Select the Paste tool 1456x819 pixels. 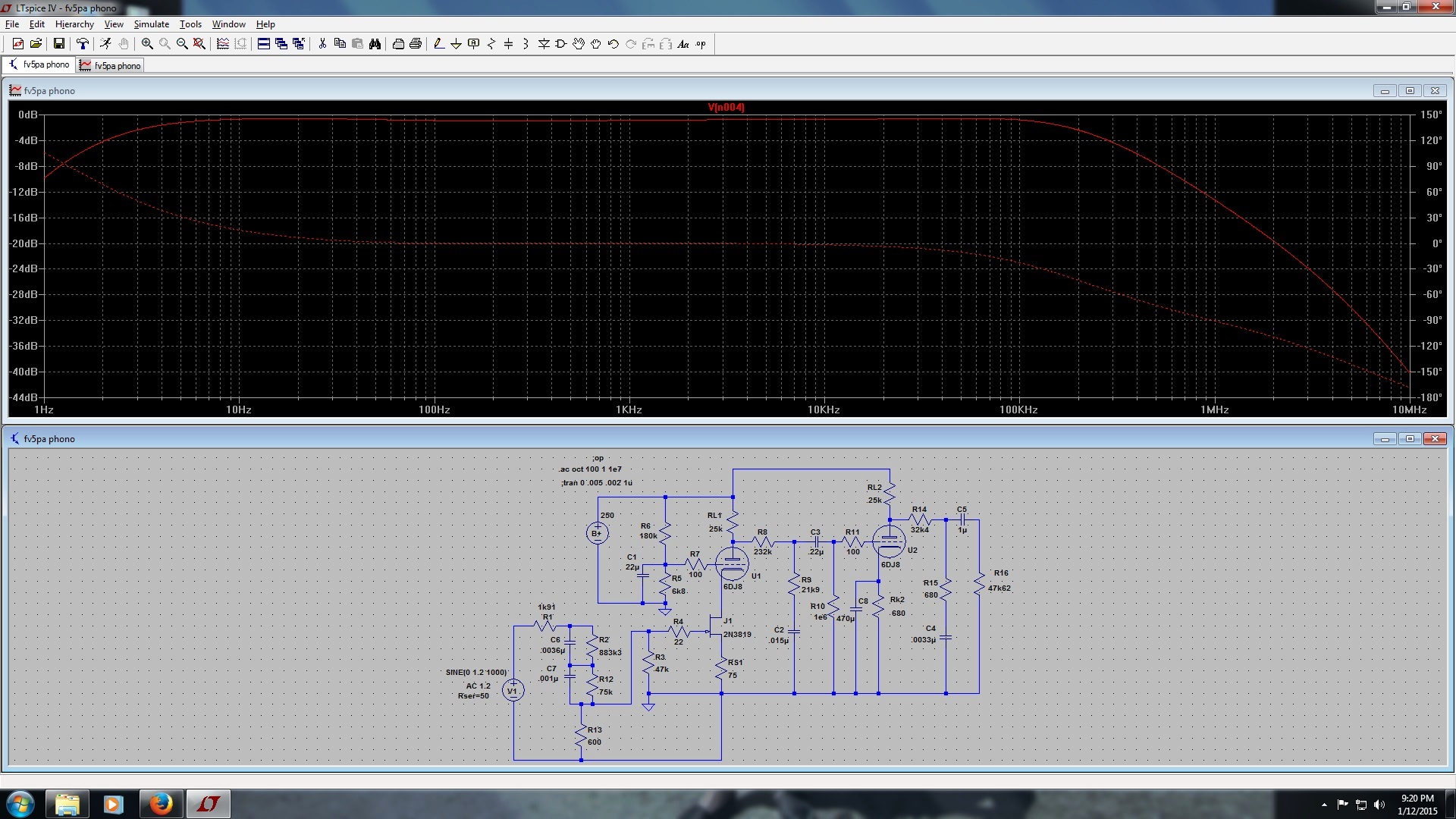[x=357, y=44]
